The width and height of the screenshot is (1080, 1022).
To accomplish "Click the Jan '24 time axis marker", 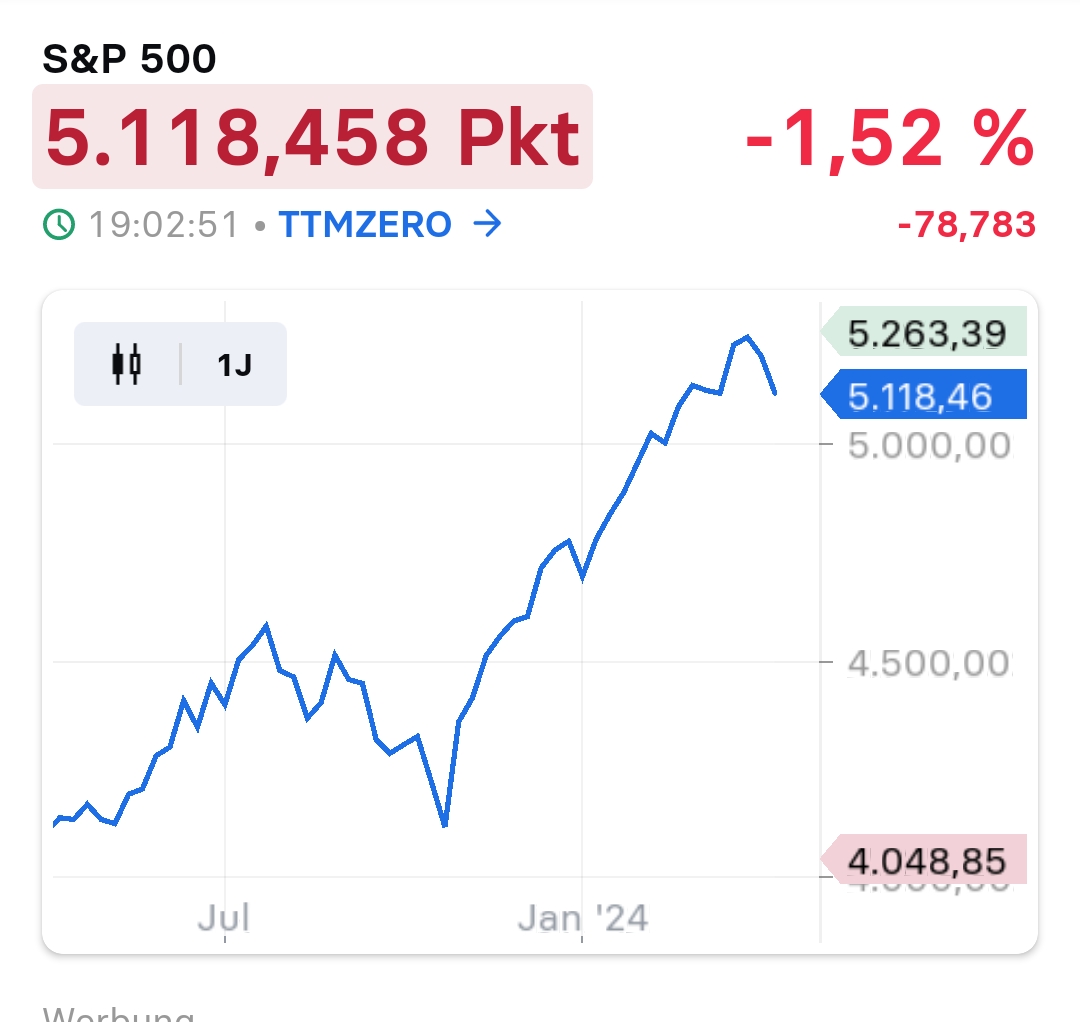I will 583,917.
